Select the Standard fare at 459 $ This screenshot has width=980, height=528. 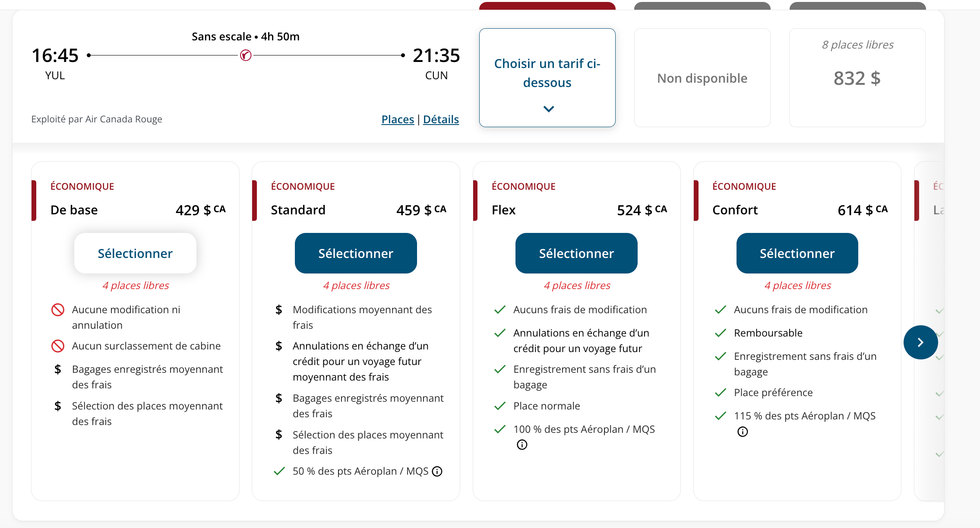(x=356, y=254)
